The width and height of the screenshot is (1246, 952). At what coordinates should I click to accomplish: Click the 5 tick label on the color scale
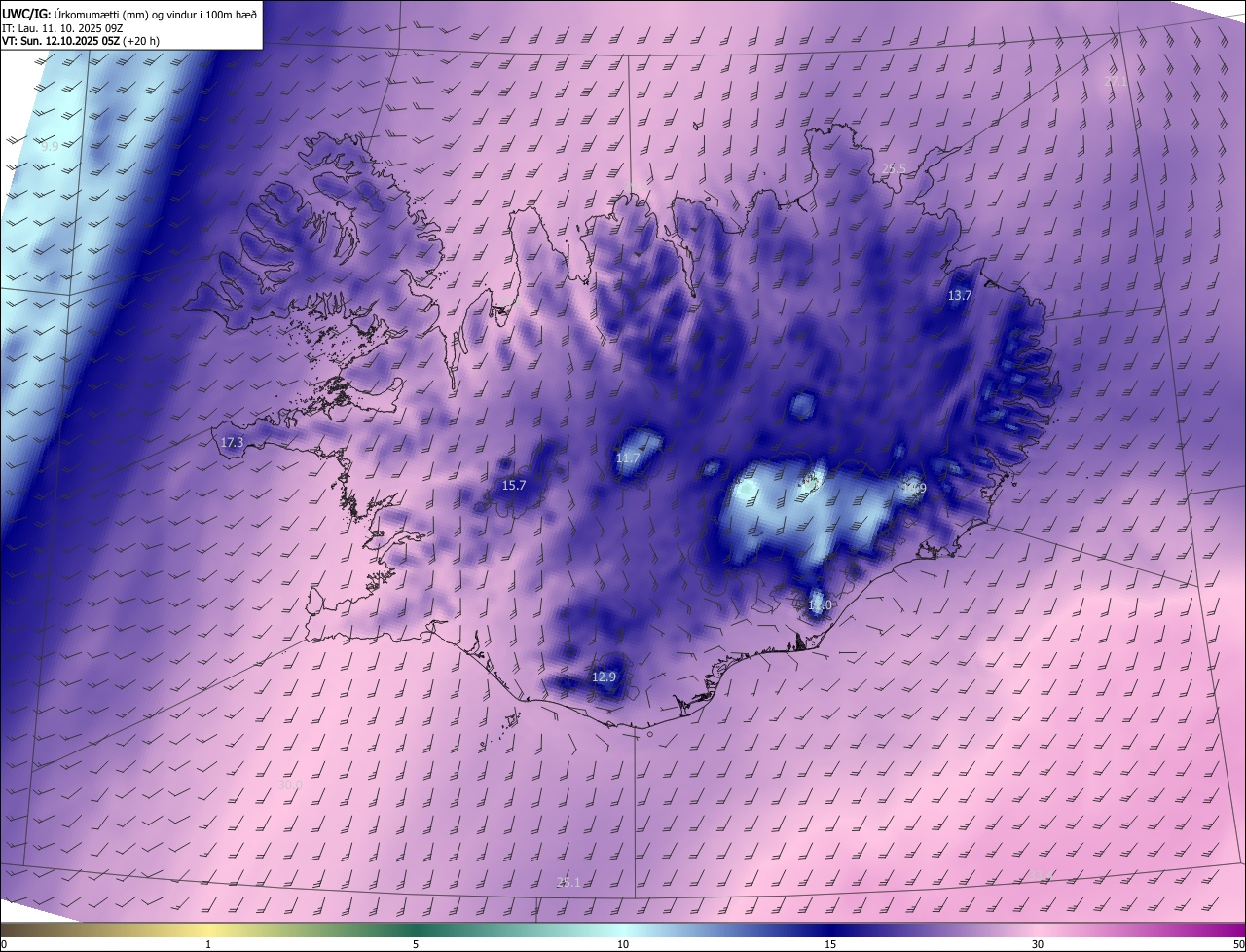416,944
